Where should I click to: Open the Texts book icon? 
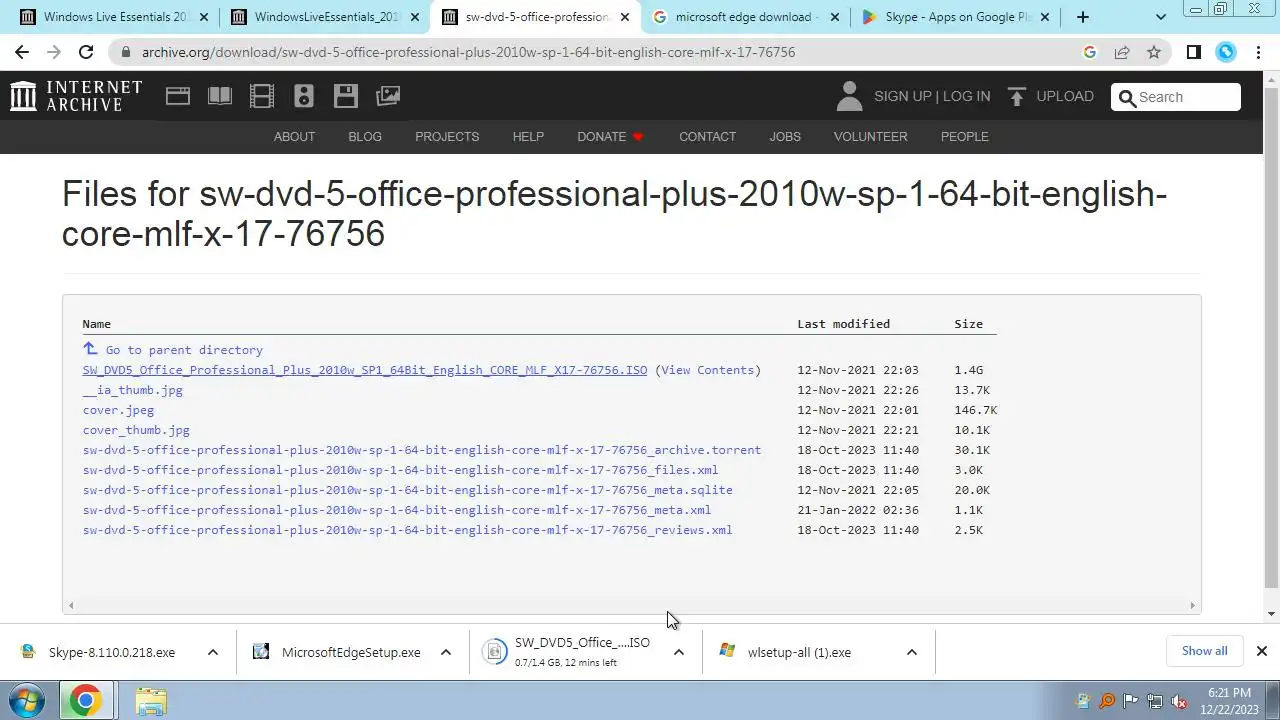[x=220, y=96]
